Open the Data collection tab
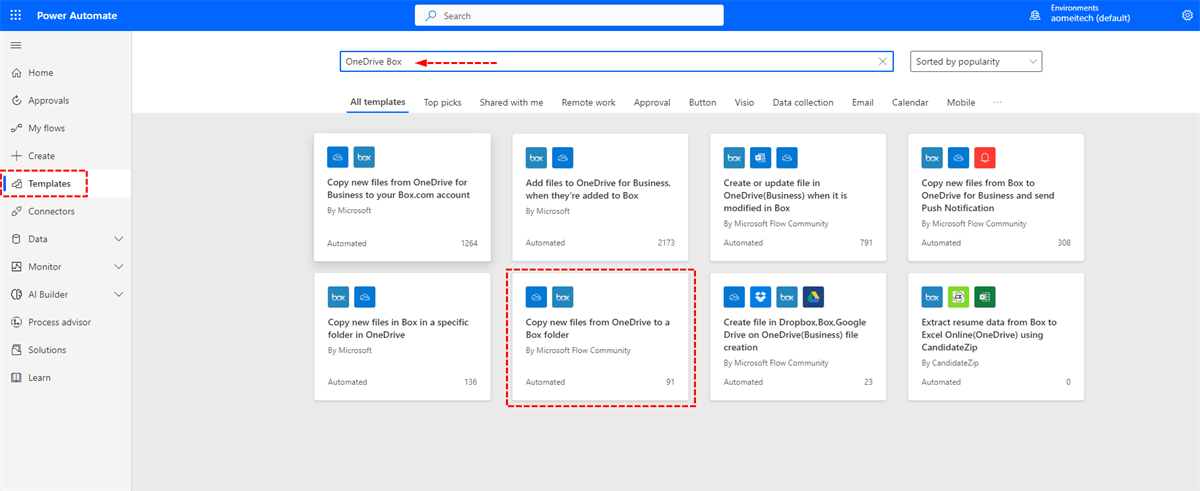The image size is (1200, 491). [x=803, y=102]
